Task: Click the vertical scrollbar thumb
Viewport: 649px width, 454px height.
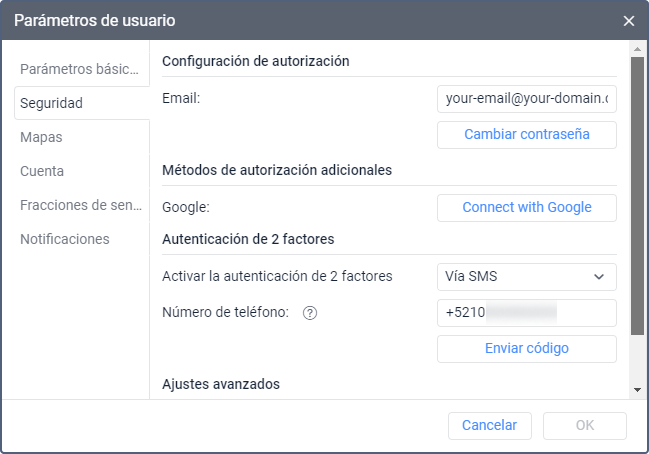Action: tap(637, 195)
